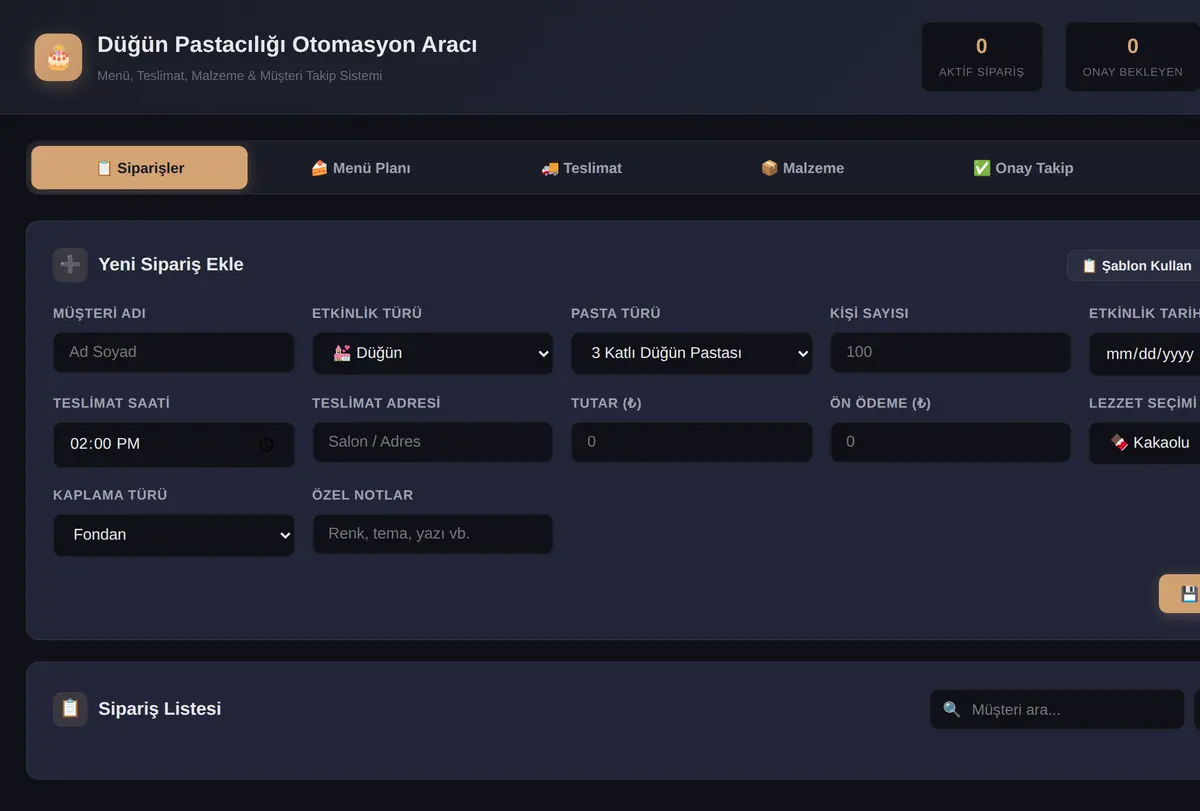Click the cake logo icon in the header

[58, 57]
